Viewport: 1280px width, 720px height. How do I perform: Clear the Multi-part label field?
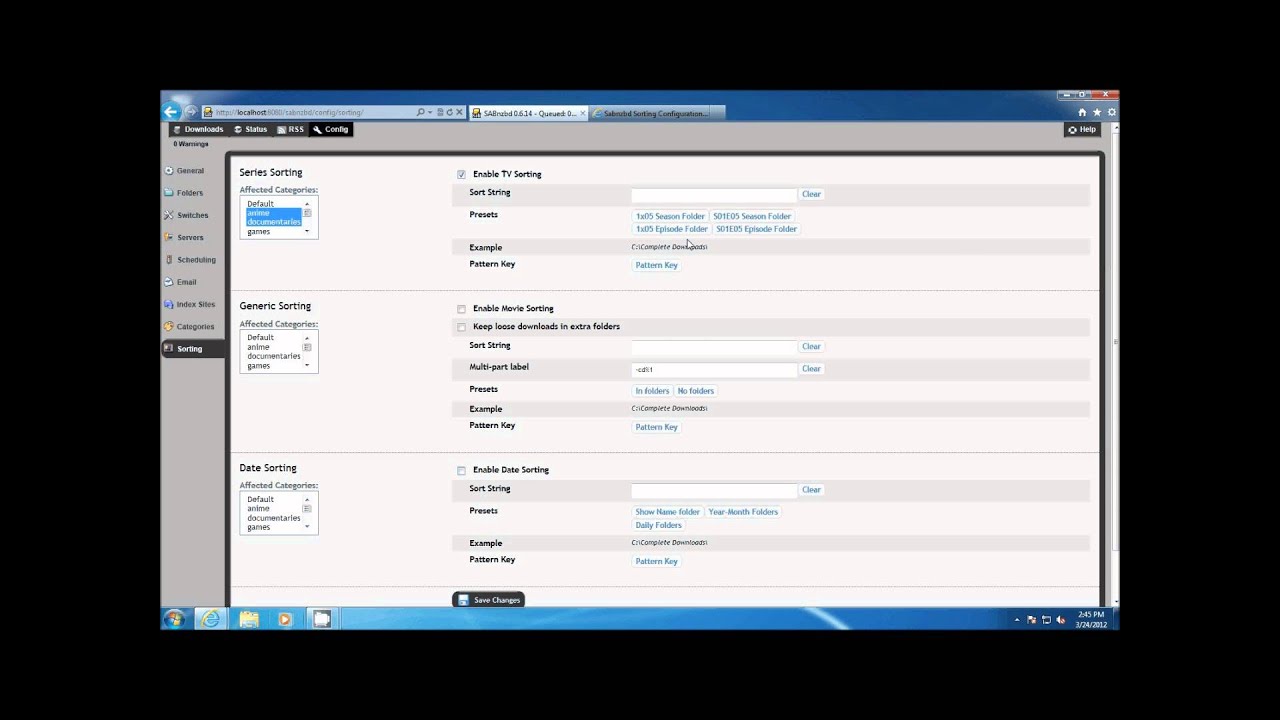[x=811, y=369]
